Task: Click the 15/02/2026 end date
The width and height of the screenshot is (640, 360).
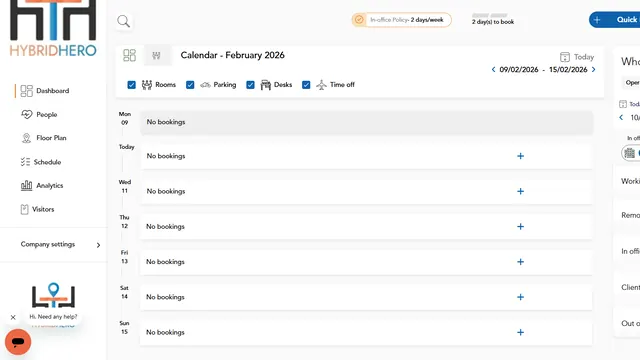Action: point(568,70)
